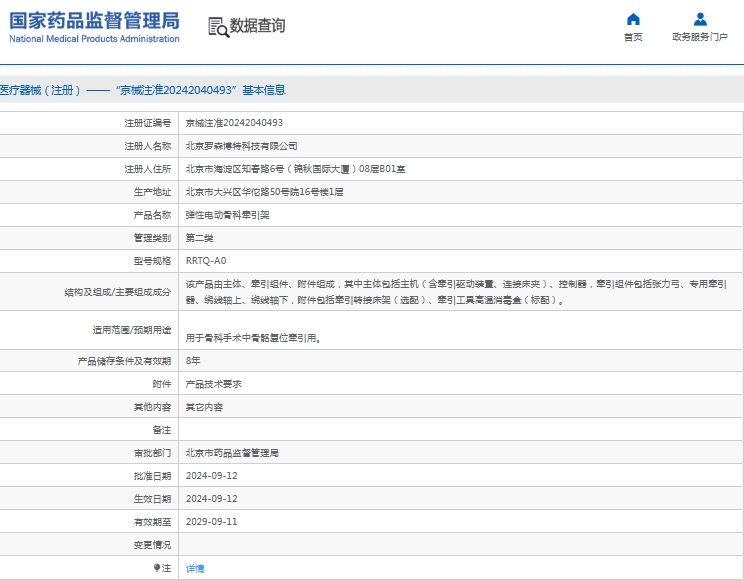
Task: Click the 型号规格 label
Action: [x=152, y=261]
